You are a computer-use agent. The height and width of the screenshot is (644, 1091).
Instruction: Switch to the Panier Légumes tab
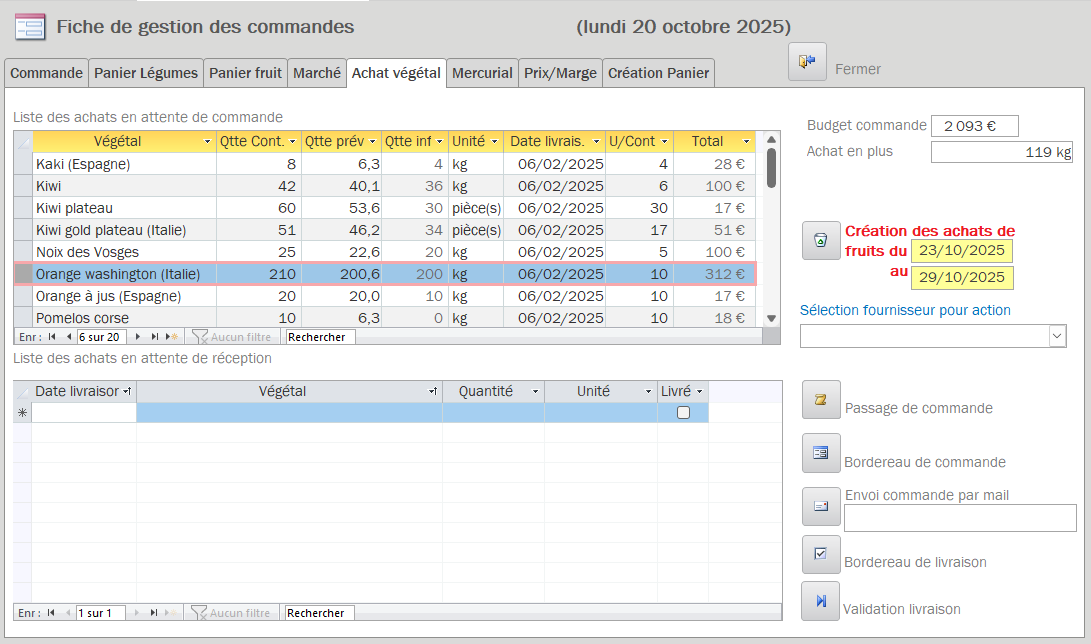coord(145,73)
